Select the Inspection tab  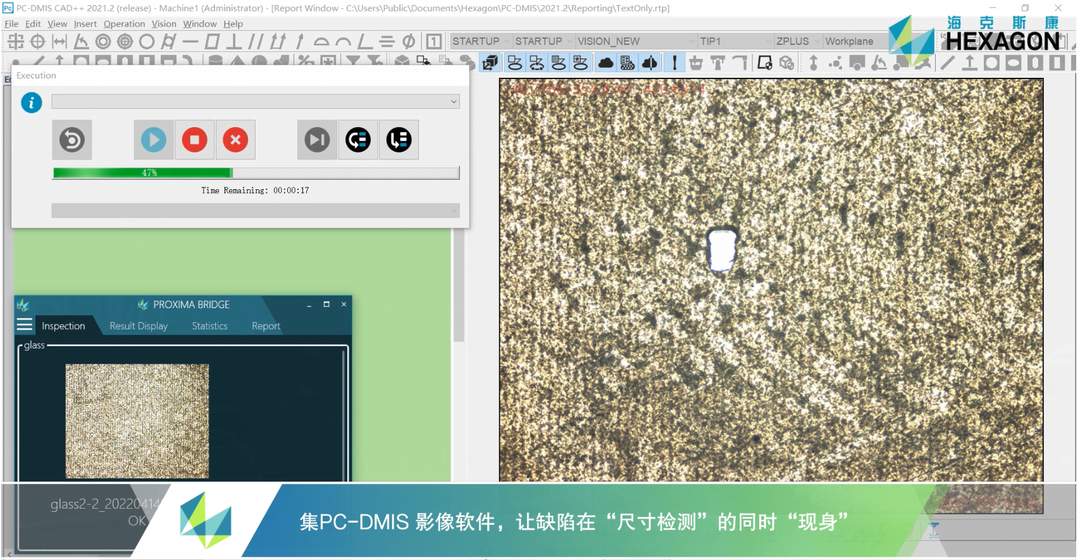[63, 326]
